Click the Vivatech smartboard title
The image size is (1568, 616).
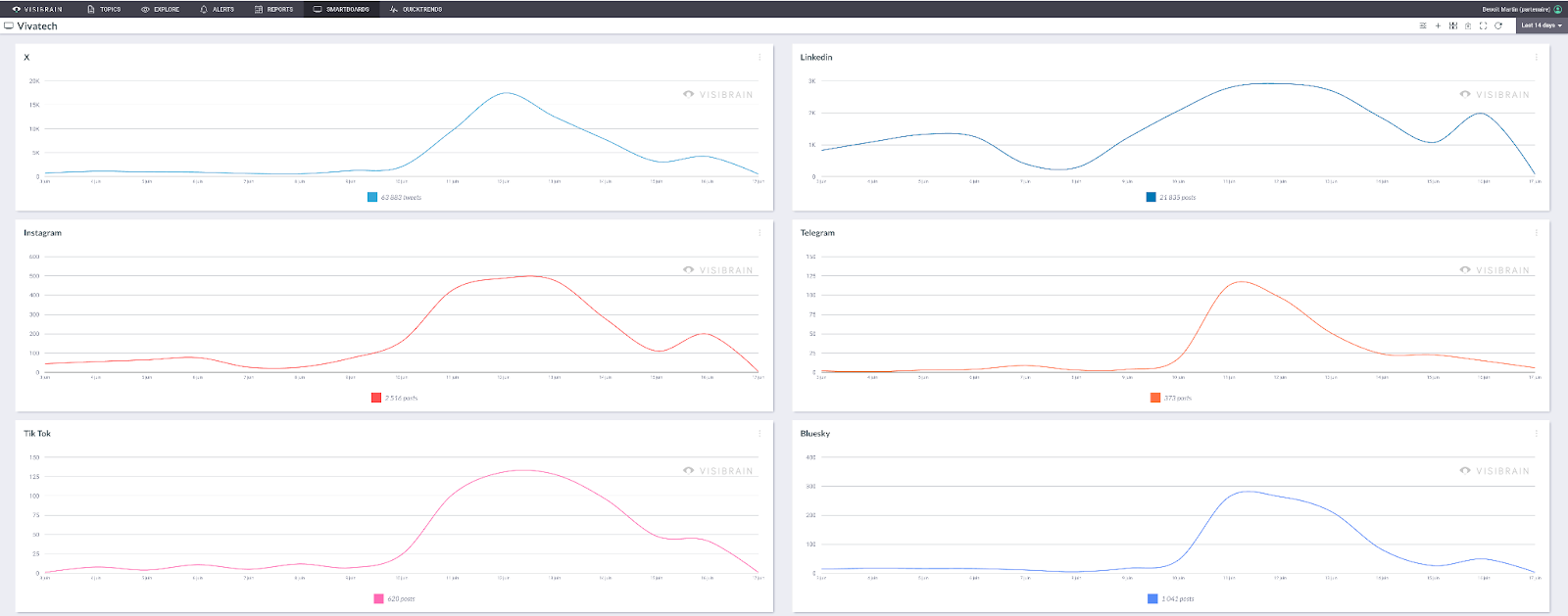[x=37, y=26]
